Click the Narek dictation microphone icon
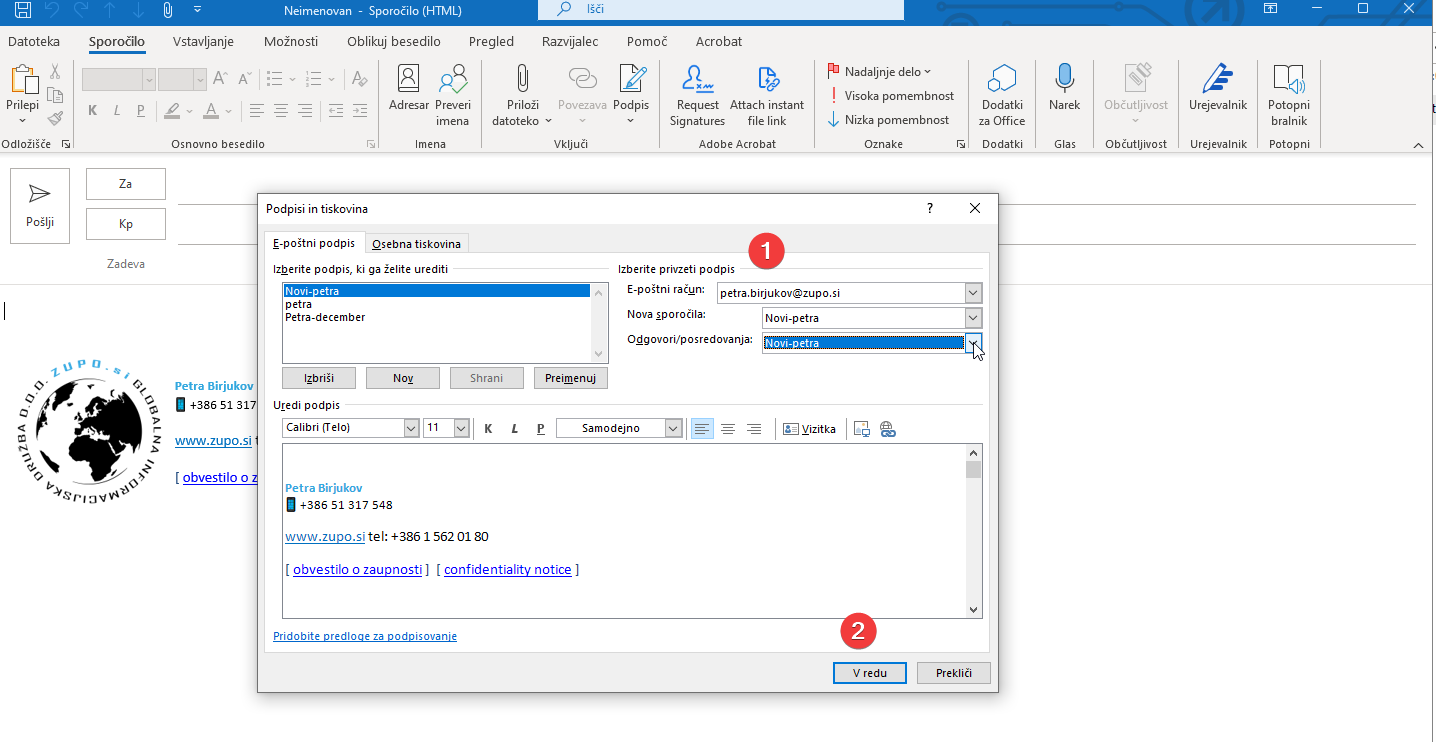This screenshot has height=742, width=1436. 1064,80
